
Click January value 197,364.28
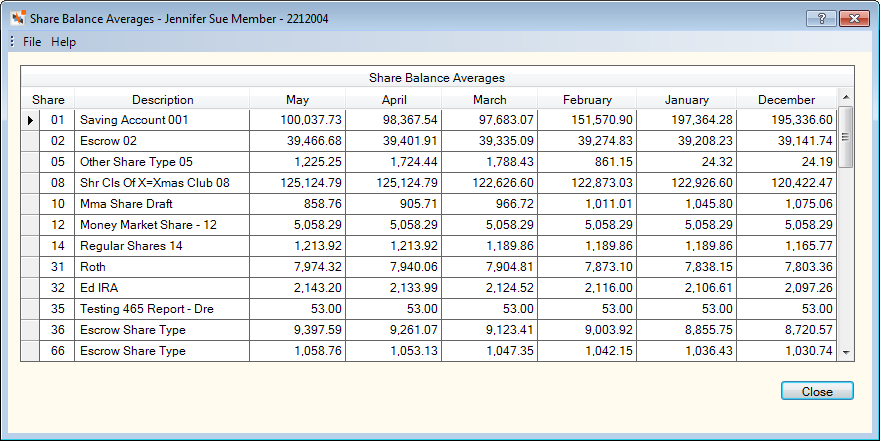click(x=686, y=120)
